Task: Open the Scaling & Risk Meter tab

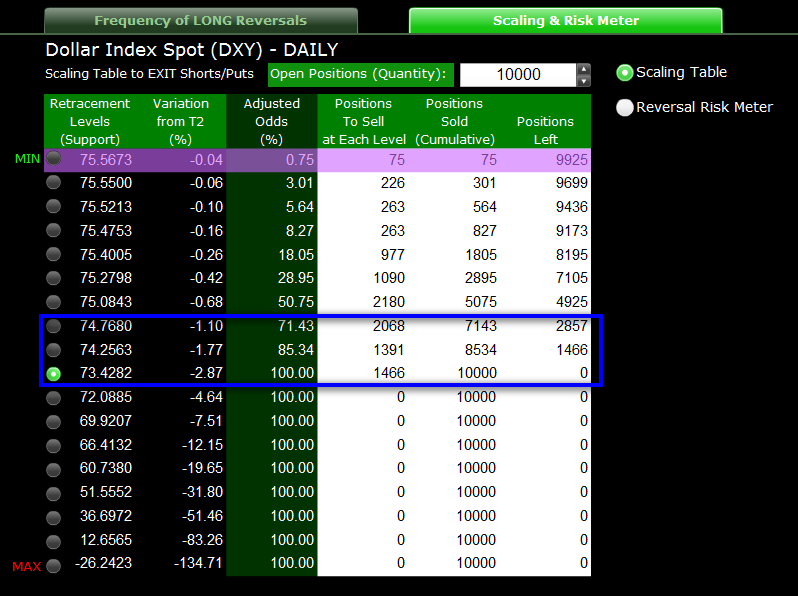Action: [x=565, y=21]
